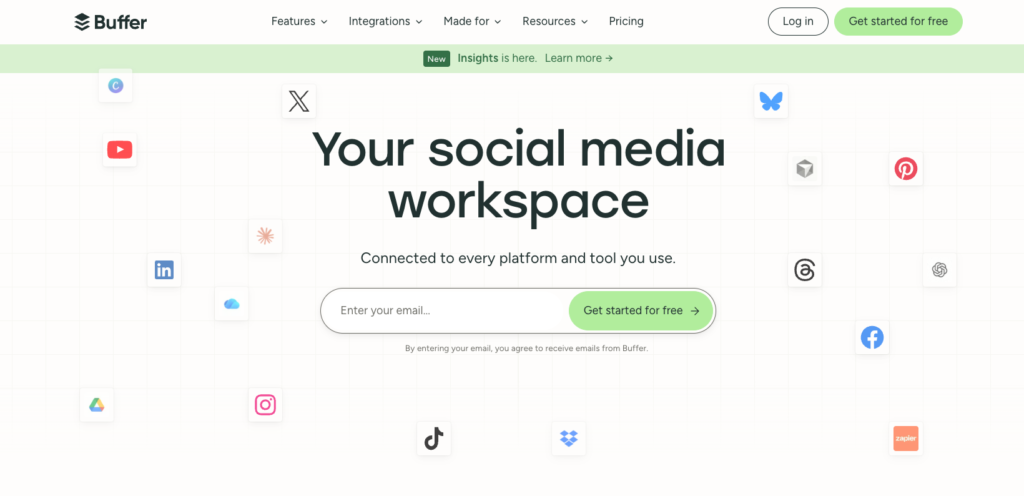The width and height of the screenshot is (1024, 496).
Task: Expand the Integrations dropdown menu
Action: point(385,22)
